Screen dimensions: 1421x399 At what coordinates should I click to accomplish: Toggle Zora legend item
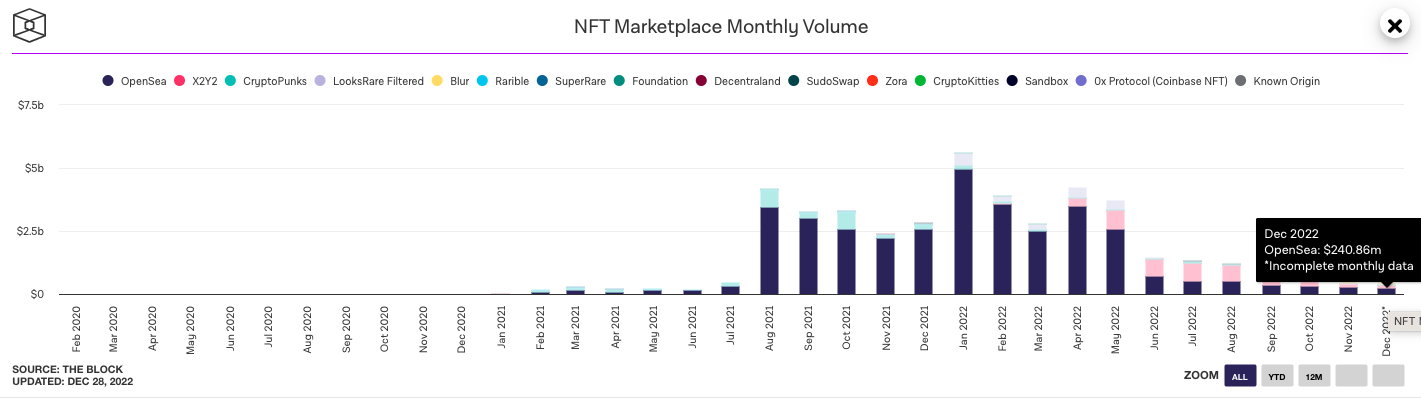click(x=888, y=81)
